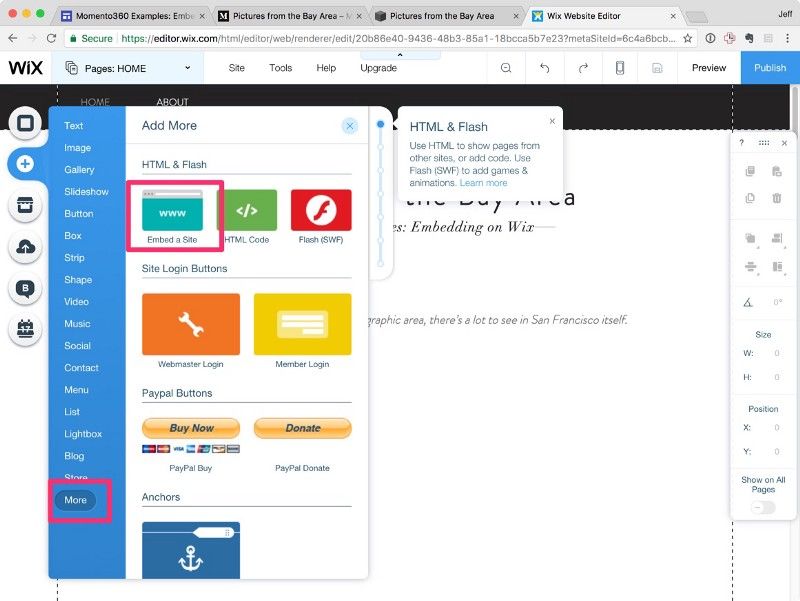Select Gallery in the Add panel

pyautogui.click(x=79, y=169)
